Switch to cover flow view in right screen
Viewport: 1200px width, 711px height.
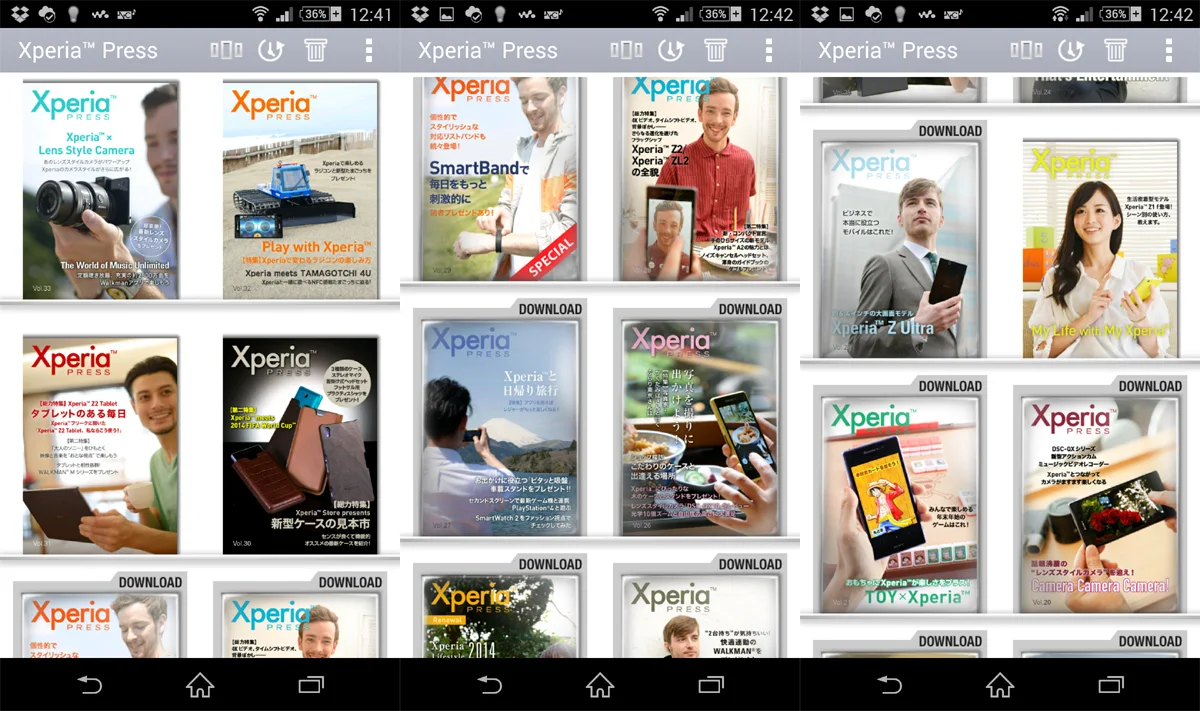pos(1026,50)
